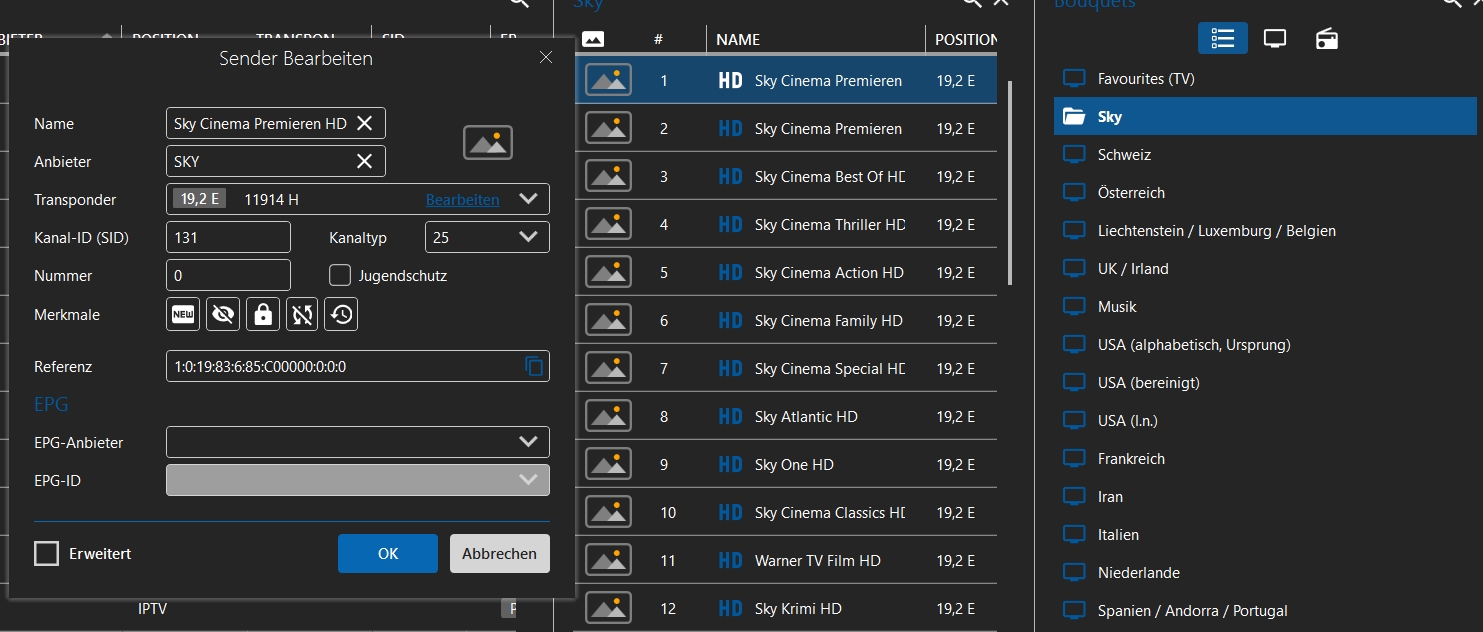Click the HD badge next to Sky One HD
Screen dimensions: 1483x632
point(731,465)
